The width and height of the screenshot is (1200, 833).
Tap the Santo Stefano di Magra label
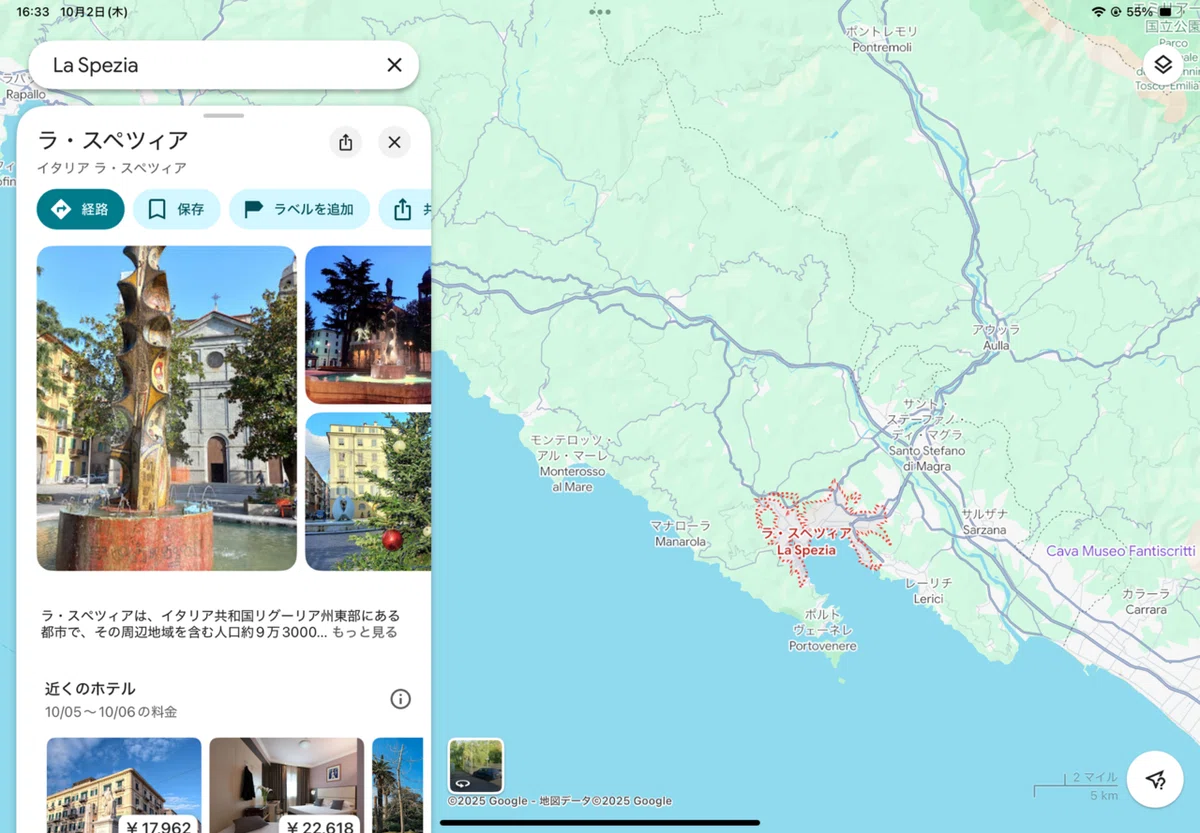[927, 436]
